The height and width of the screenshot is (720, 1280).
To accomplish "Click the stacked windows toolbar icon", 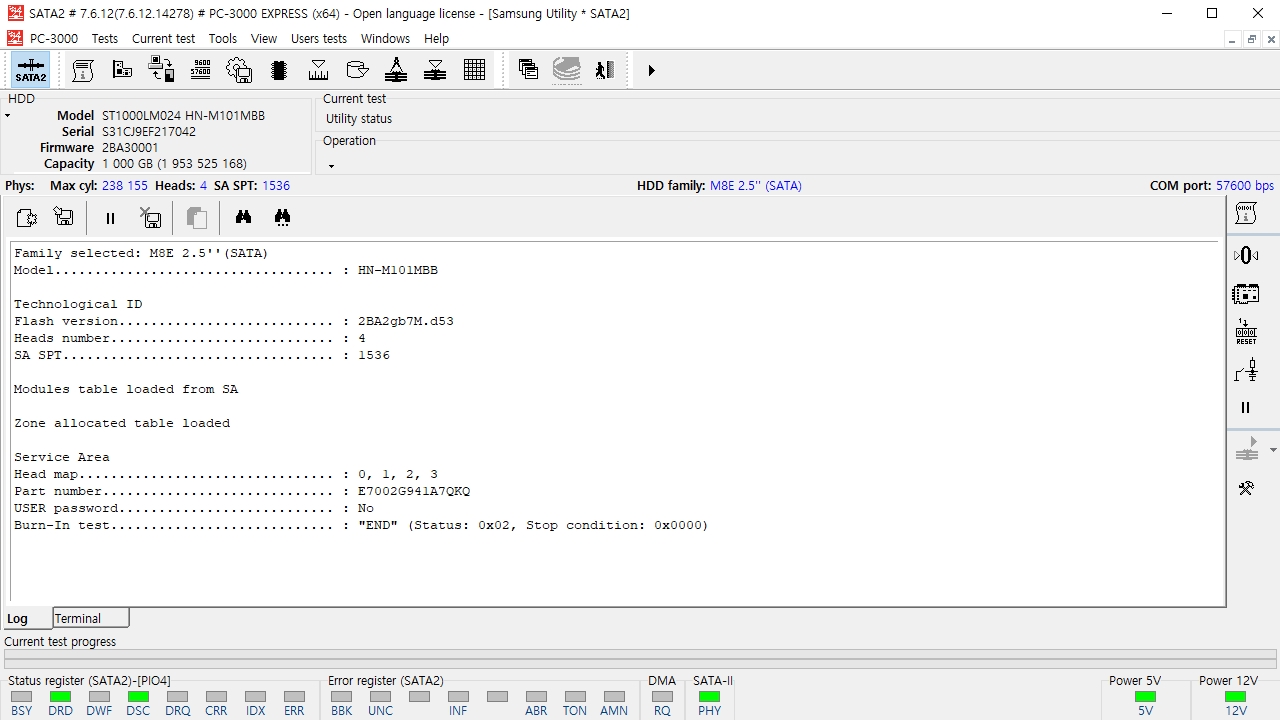I will click(x=528, y=70).
